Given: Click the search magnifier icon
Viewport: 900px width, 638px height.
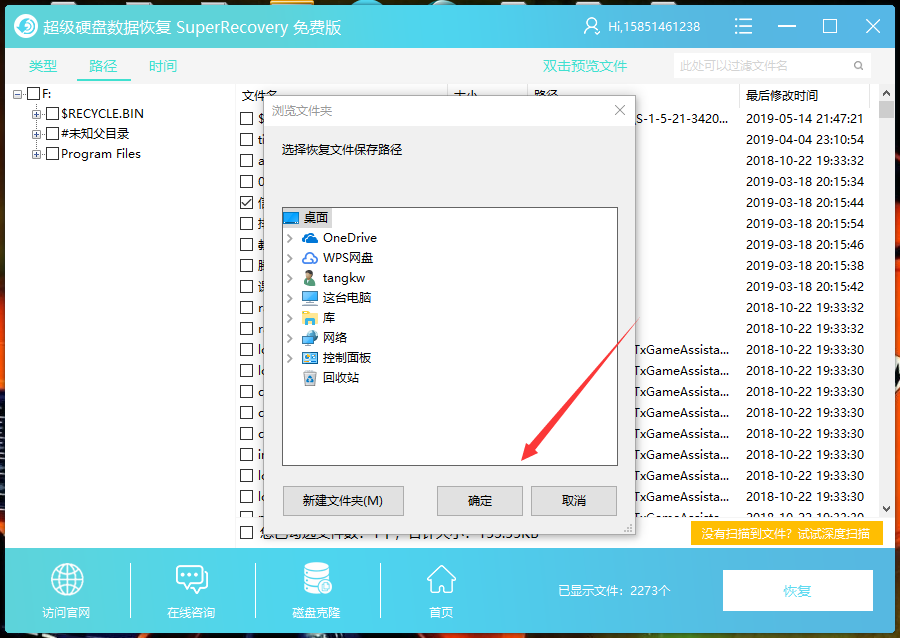Looking at the screenshot, I should [x=858, y=65].
